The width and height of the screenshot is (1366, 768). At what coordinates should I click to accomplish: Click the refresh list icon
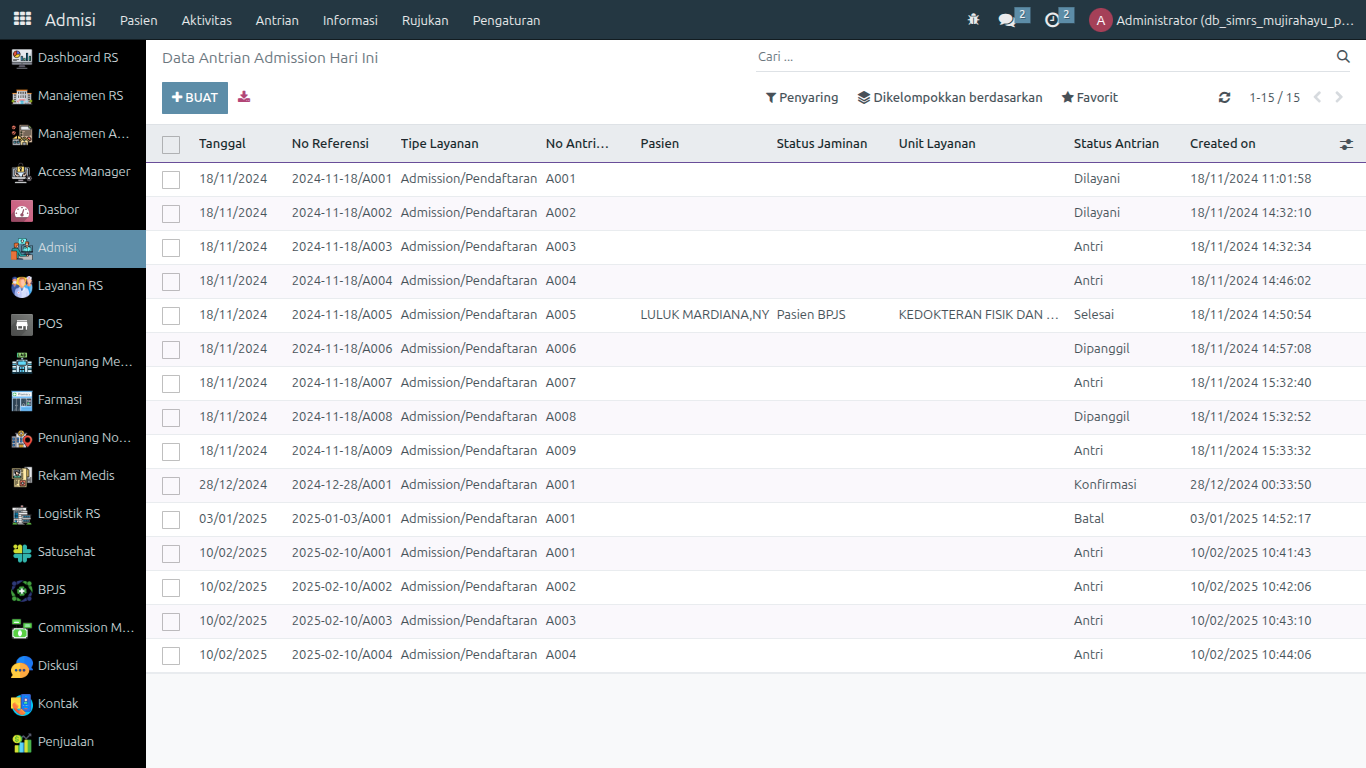1224,98
